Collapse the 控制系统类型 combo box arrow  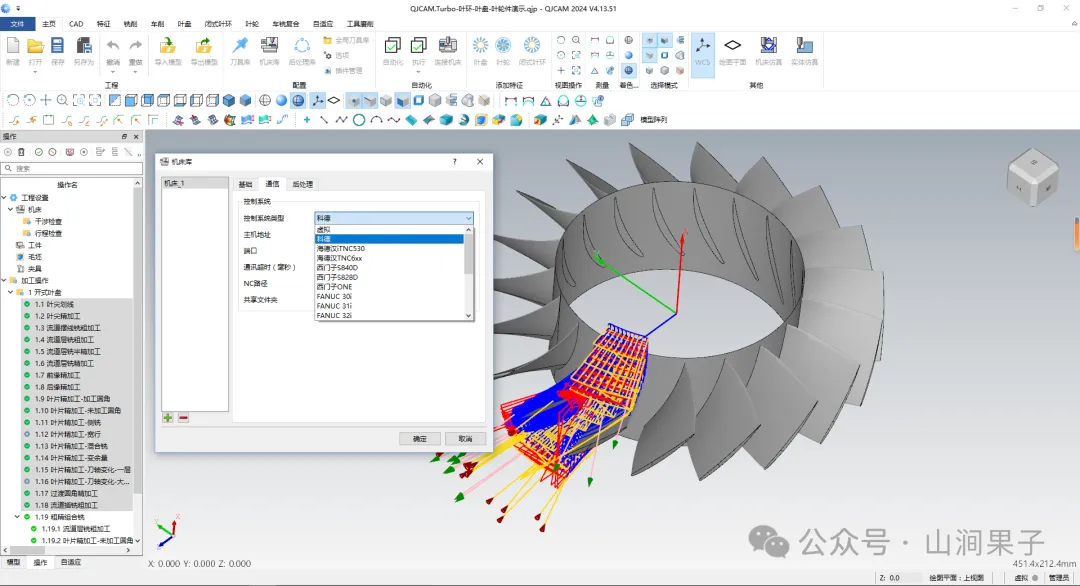click(x=468, y=218)
